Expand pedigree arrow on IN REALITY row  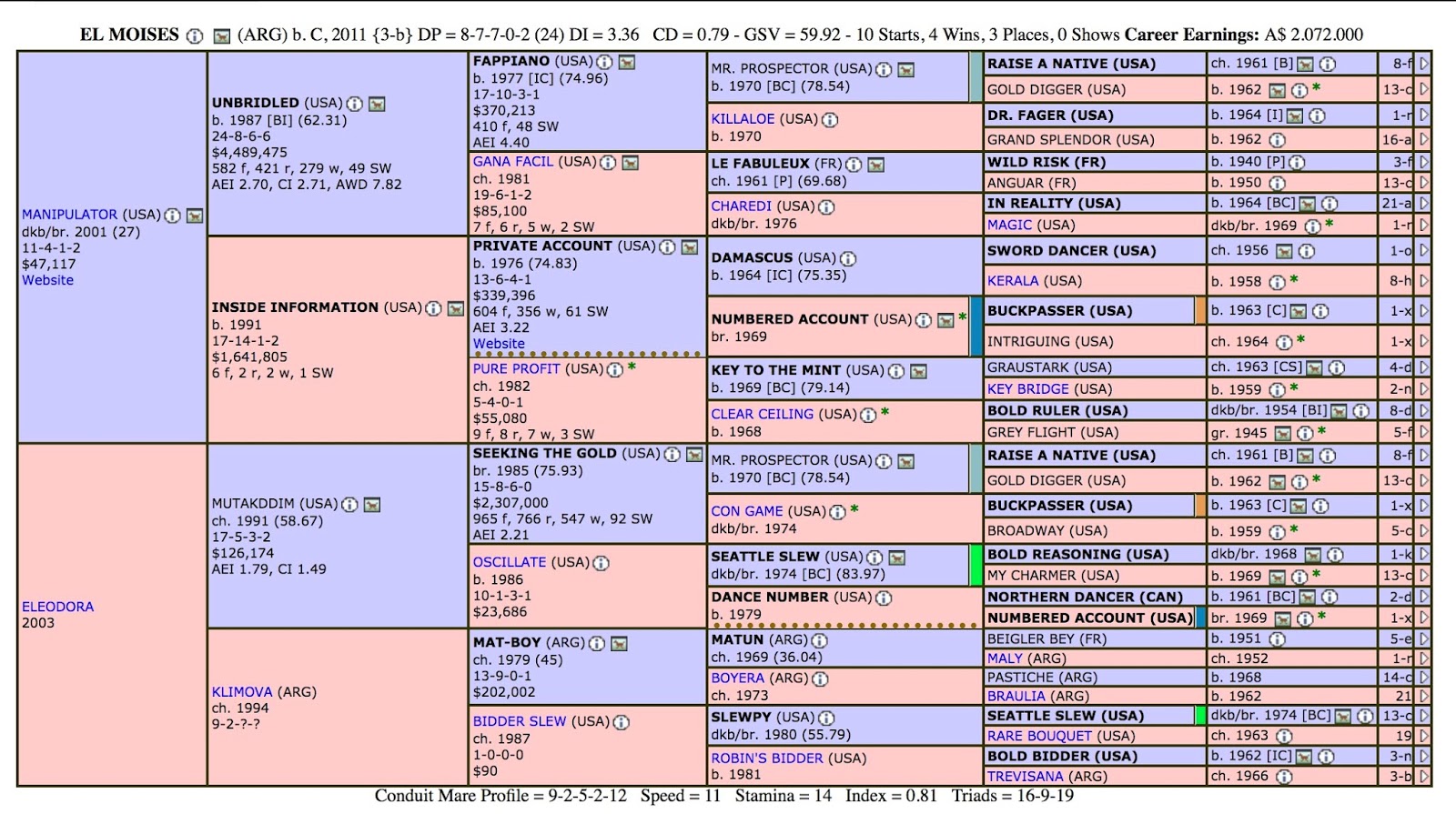1424,204
